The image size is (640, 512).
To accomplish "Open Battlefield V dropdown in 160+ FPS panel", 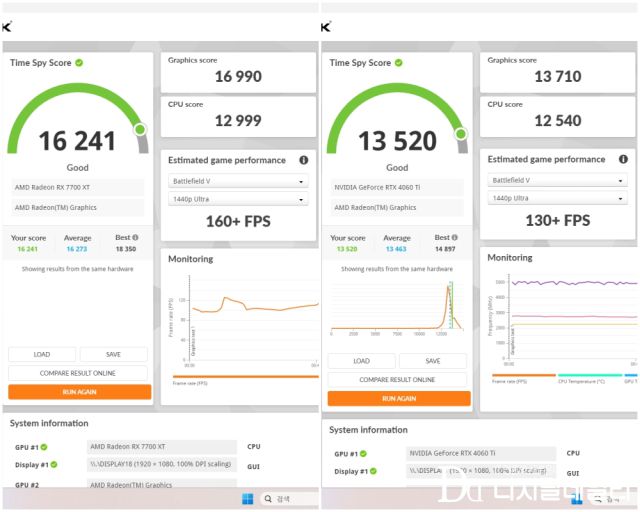I will (238, 182).
